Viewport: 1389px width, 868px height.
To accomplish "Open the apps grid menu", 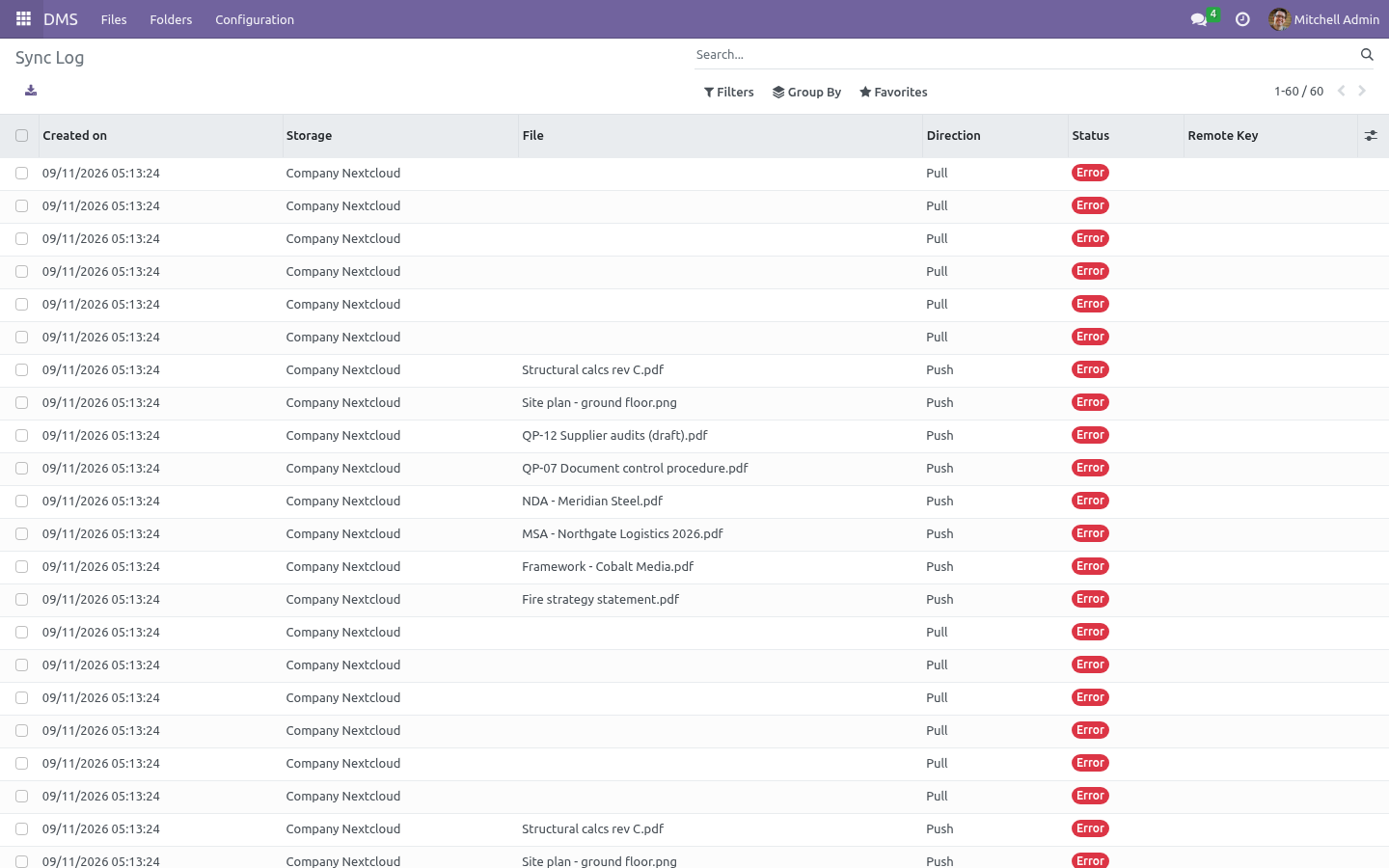I will 23,19.
